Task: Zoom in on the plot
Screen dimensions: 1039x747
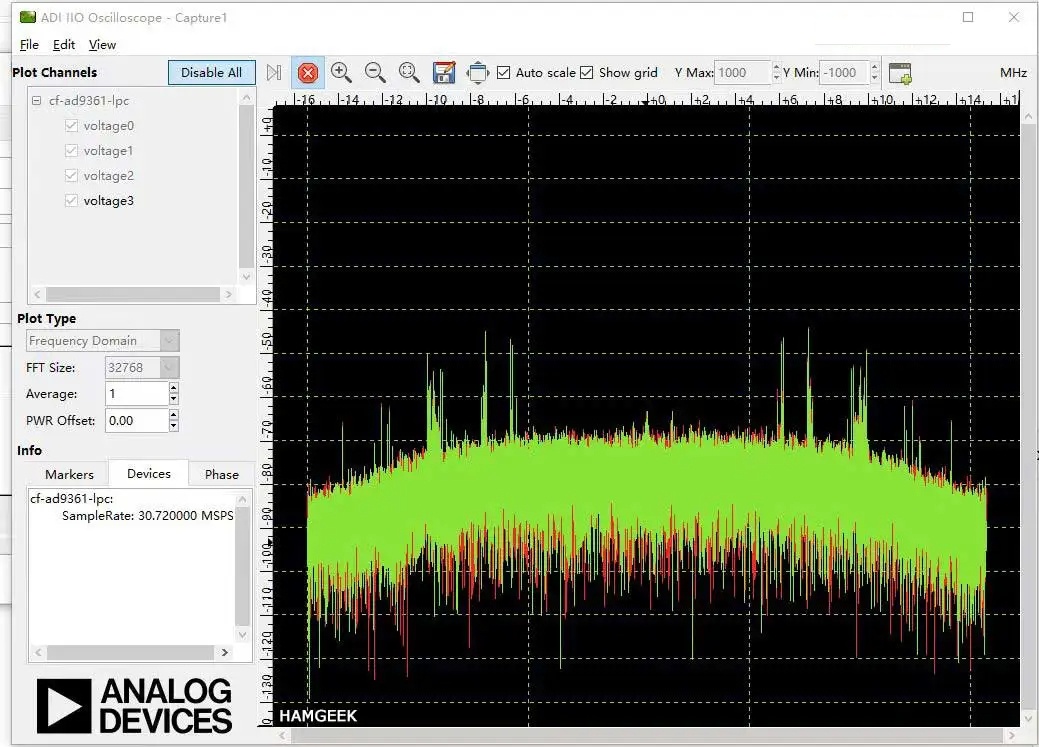Action: point(341,72)
